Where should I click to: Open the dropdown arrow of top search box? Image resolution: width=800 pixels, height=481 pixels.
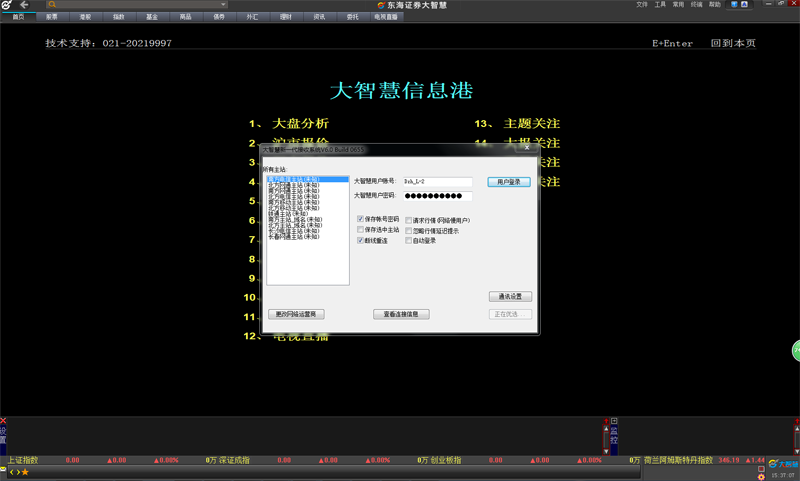pyautogui.click(x=222, y=5)
